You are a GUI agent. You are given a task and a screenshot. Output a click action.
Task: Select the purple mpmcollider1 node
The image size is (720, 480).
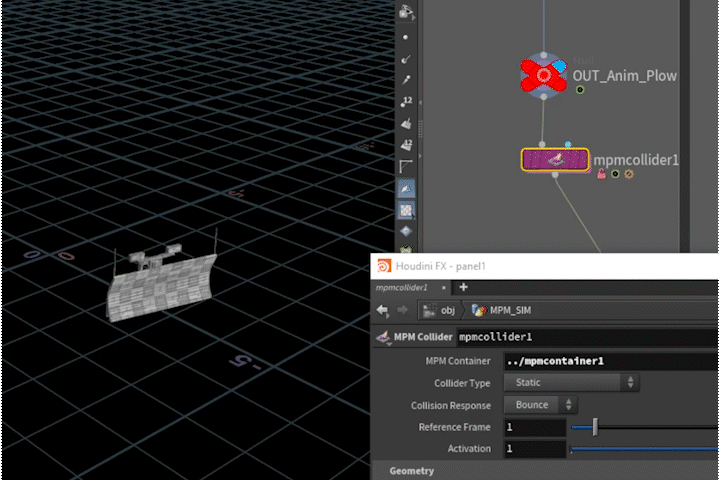pyautogui.click(x=555, y=159)
